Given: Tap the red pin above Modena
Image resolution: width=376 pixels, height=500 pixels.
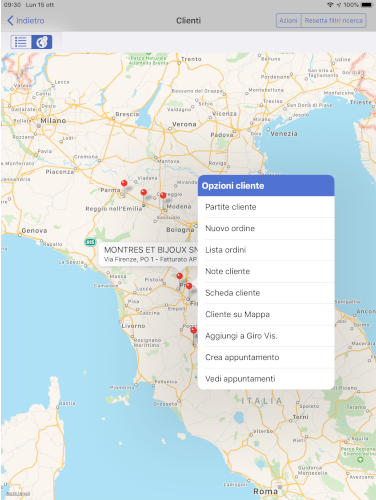Looking at the screenshot, I should (163, 196).
